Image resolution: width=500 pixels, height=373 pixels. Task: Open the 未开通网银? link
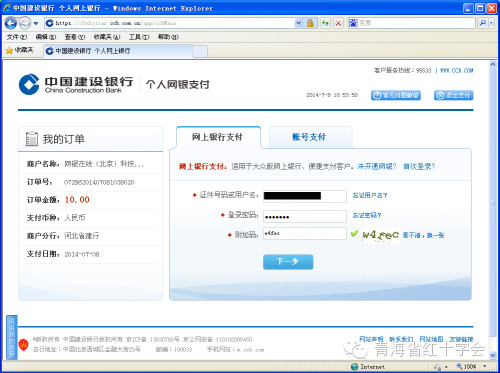(377, 166)
